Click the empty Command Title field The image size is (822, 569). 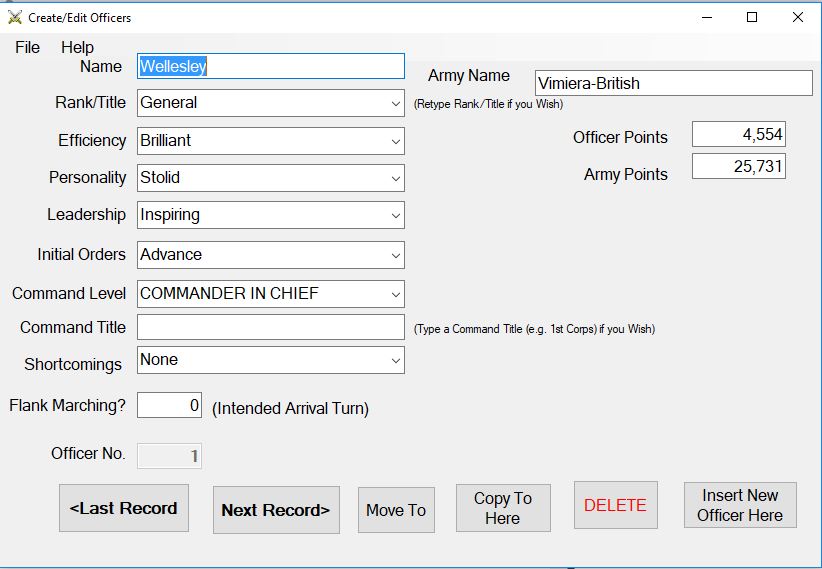coord(270,327)
